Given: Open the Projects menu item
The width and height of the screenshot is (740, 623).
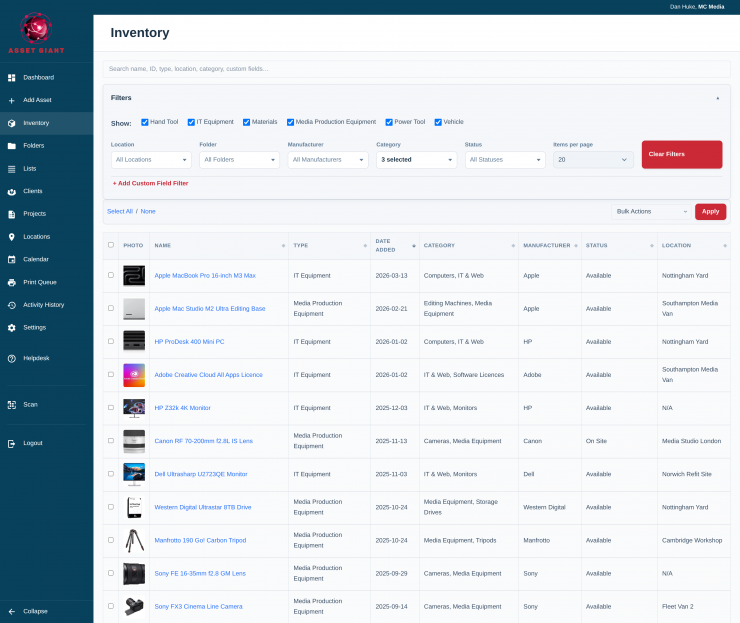Looking at the screenshot, I should tap(34, 214).
